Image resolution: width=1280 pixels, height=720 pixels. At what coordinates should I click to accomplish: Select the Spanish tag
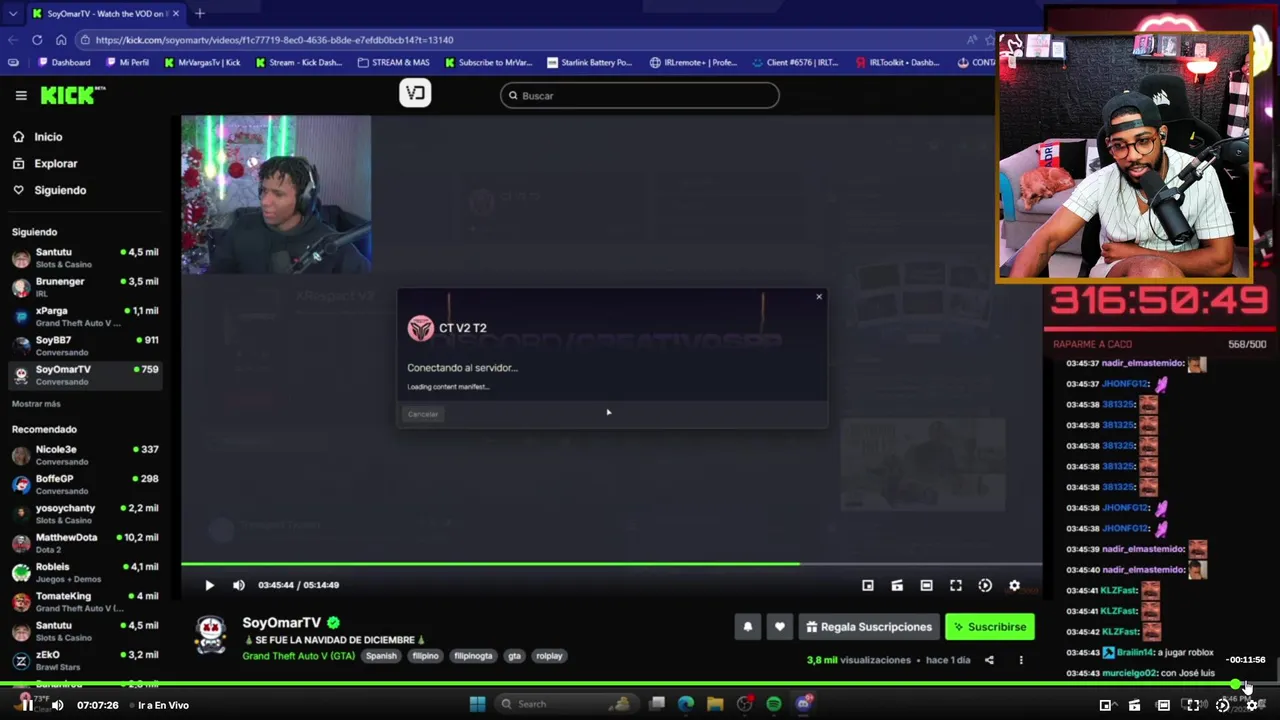coord(381,656)
